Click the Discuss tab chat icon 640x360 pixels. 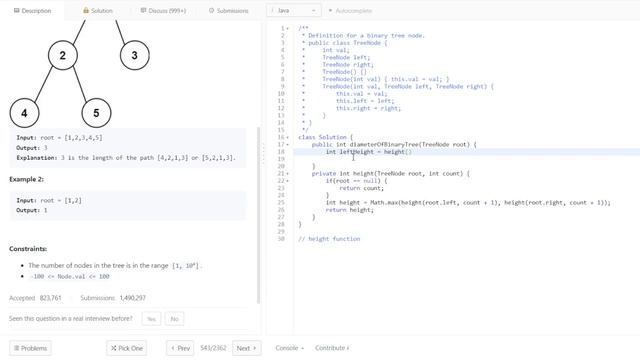(x=143, y=11)
